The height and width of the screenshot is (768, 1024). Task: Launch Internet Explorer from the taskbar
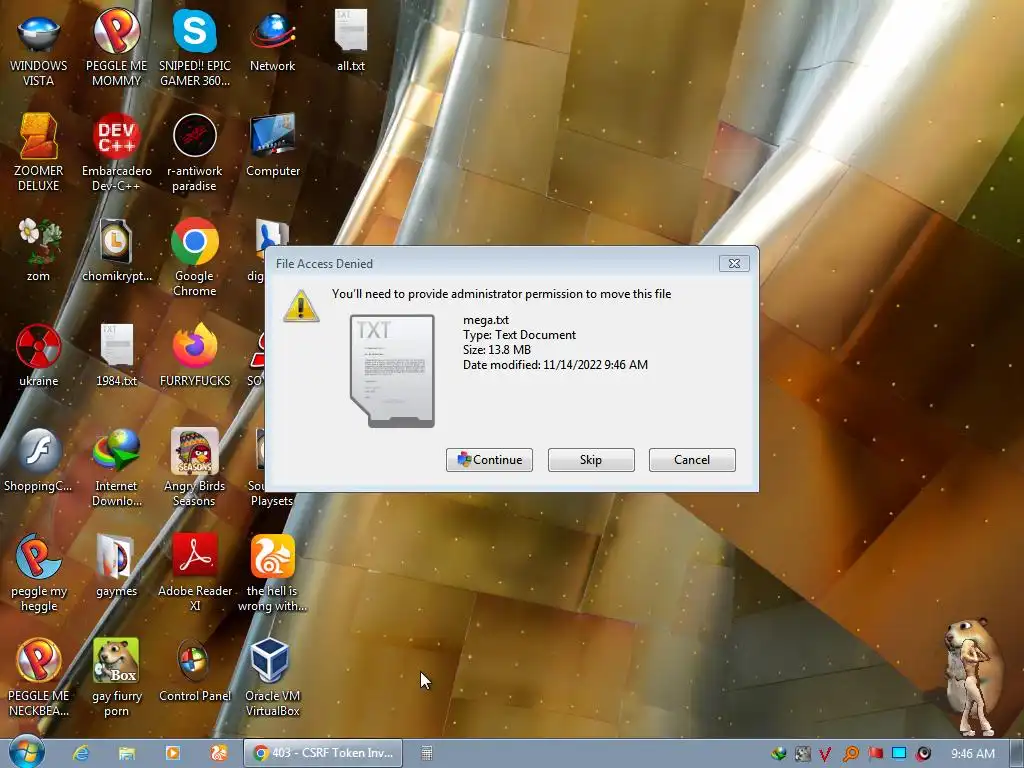click(81, 753)
